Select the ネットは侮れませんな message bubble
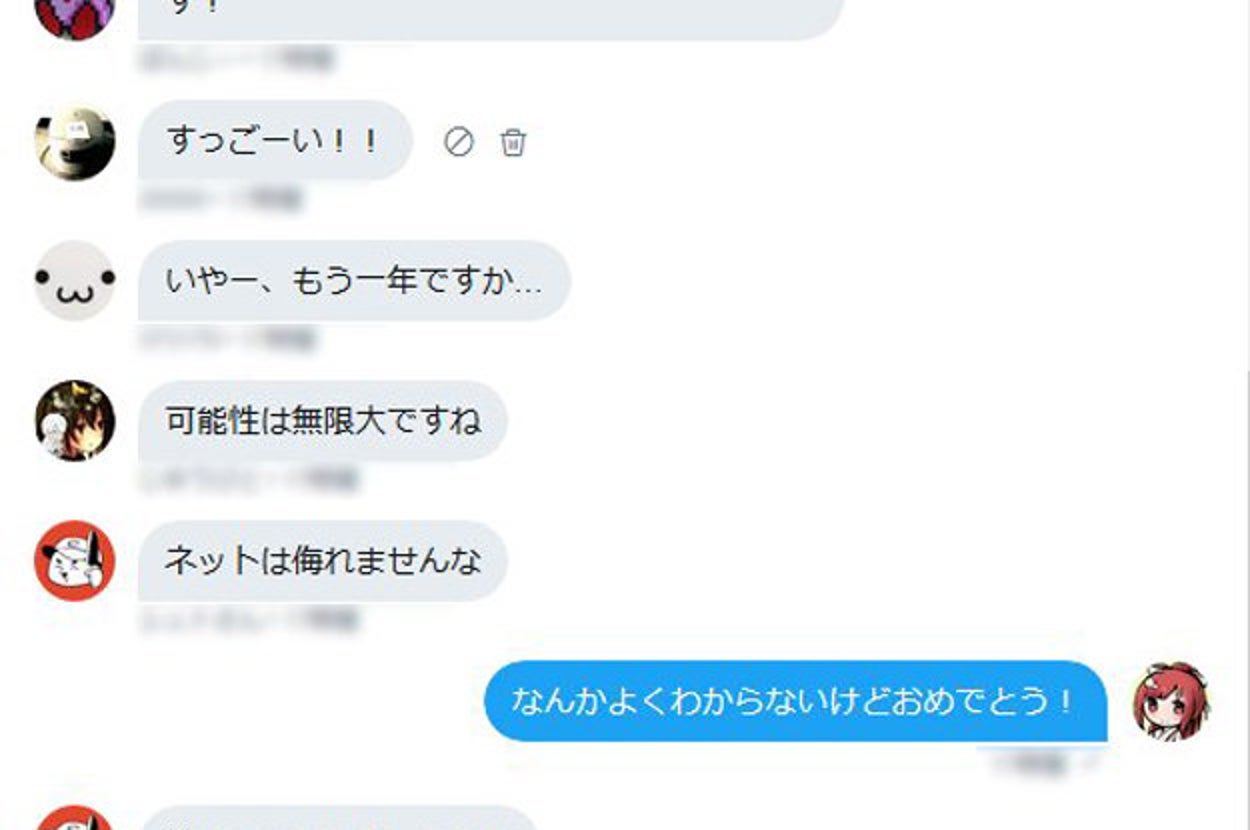1250x830 pixels. tap(323, 561)
